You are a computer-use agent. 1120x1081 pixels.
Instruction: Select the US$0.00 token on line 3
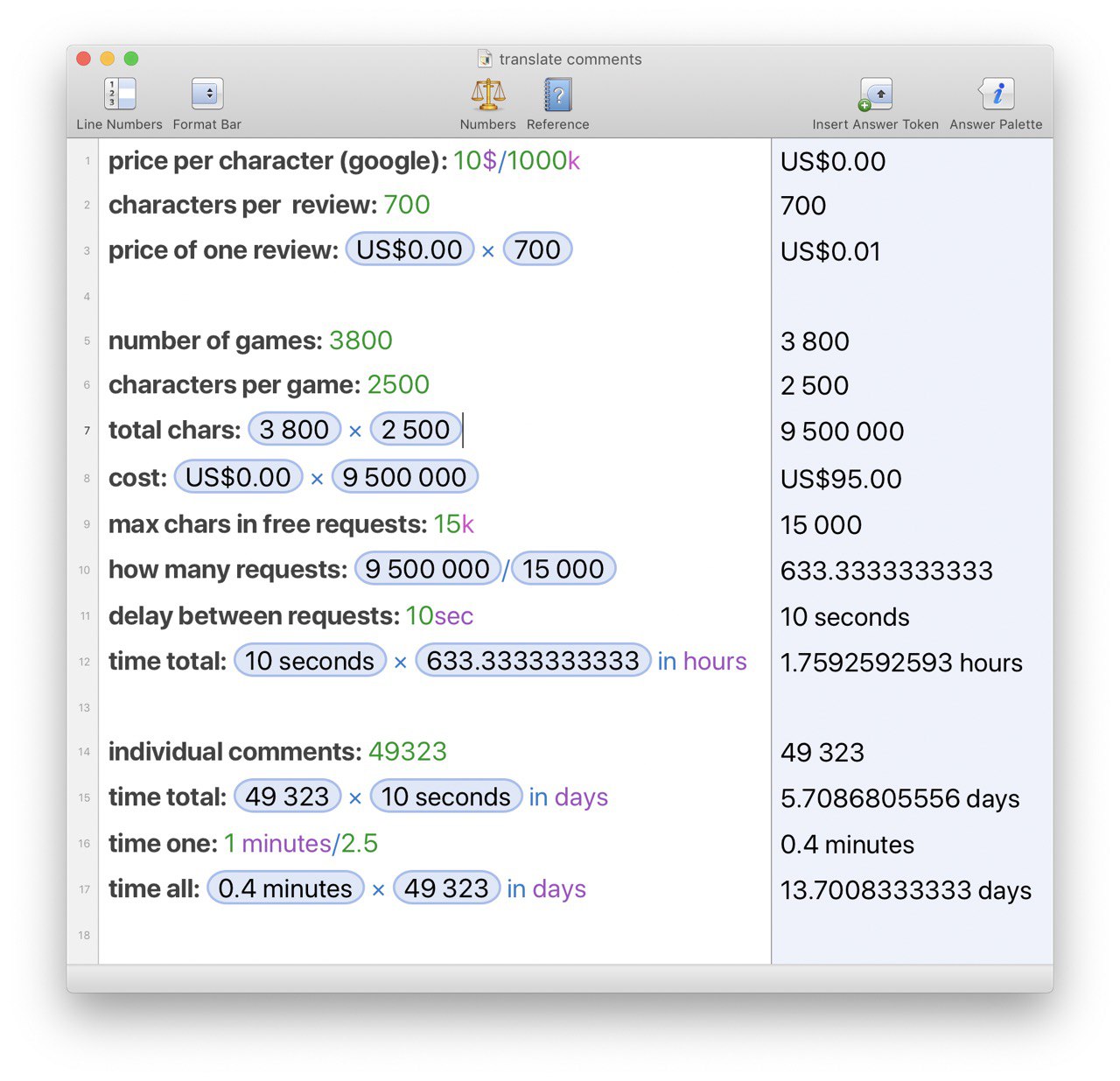coord(409,249)
